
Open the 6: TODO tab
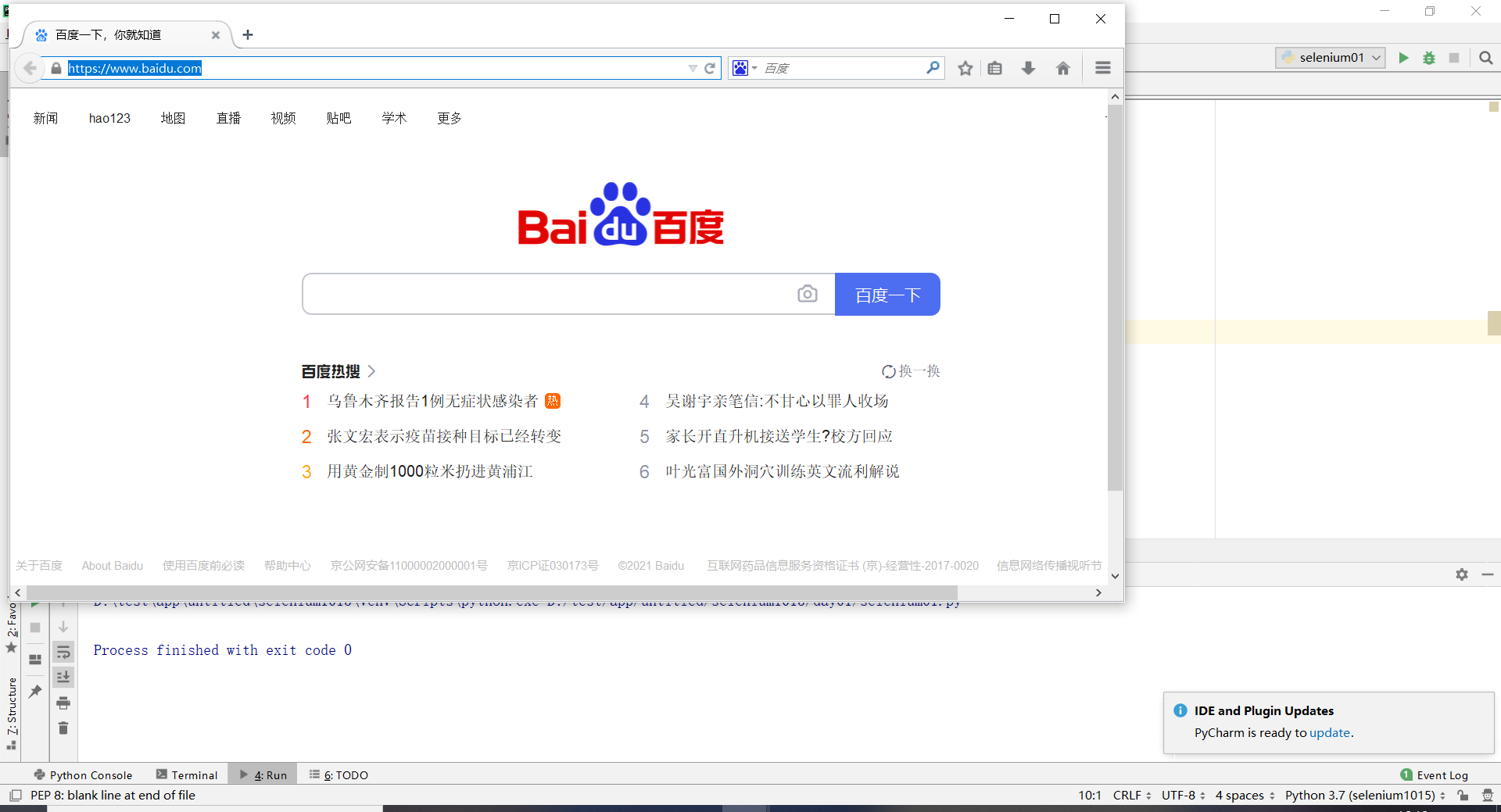pos(339,774)
